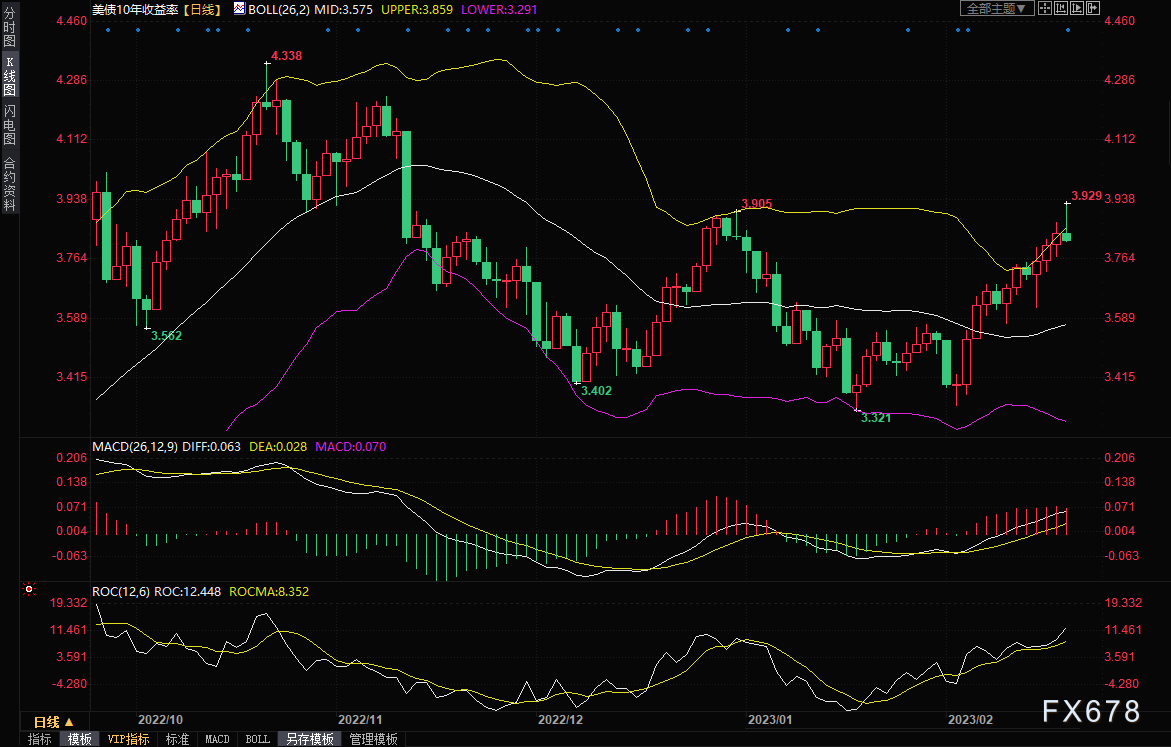Open the VIP指标 tab
The height and width of the screenshot is (747, 1171).
(x=128, y=739)
